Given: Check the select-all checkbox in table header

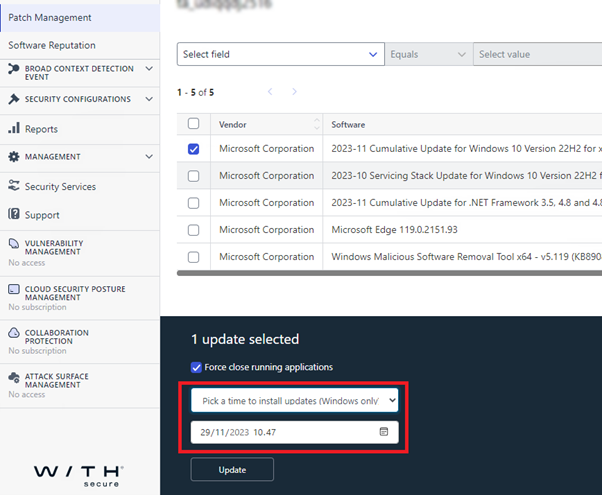Looking at the screenshot, I should (x=194, y=124).
